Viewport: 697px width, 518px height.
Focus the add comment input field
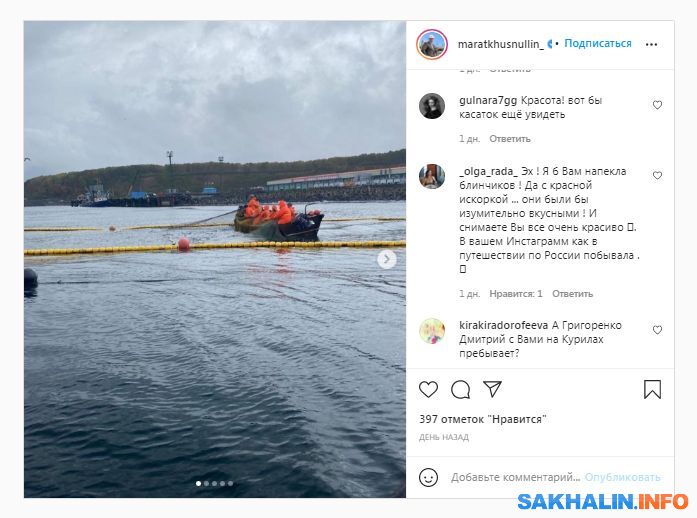516,478
